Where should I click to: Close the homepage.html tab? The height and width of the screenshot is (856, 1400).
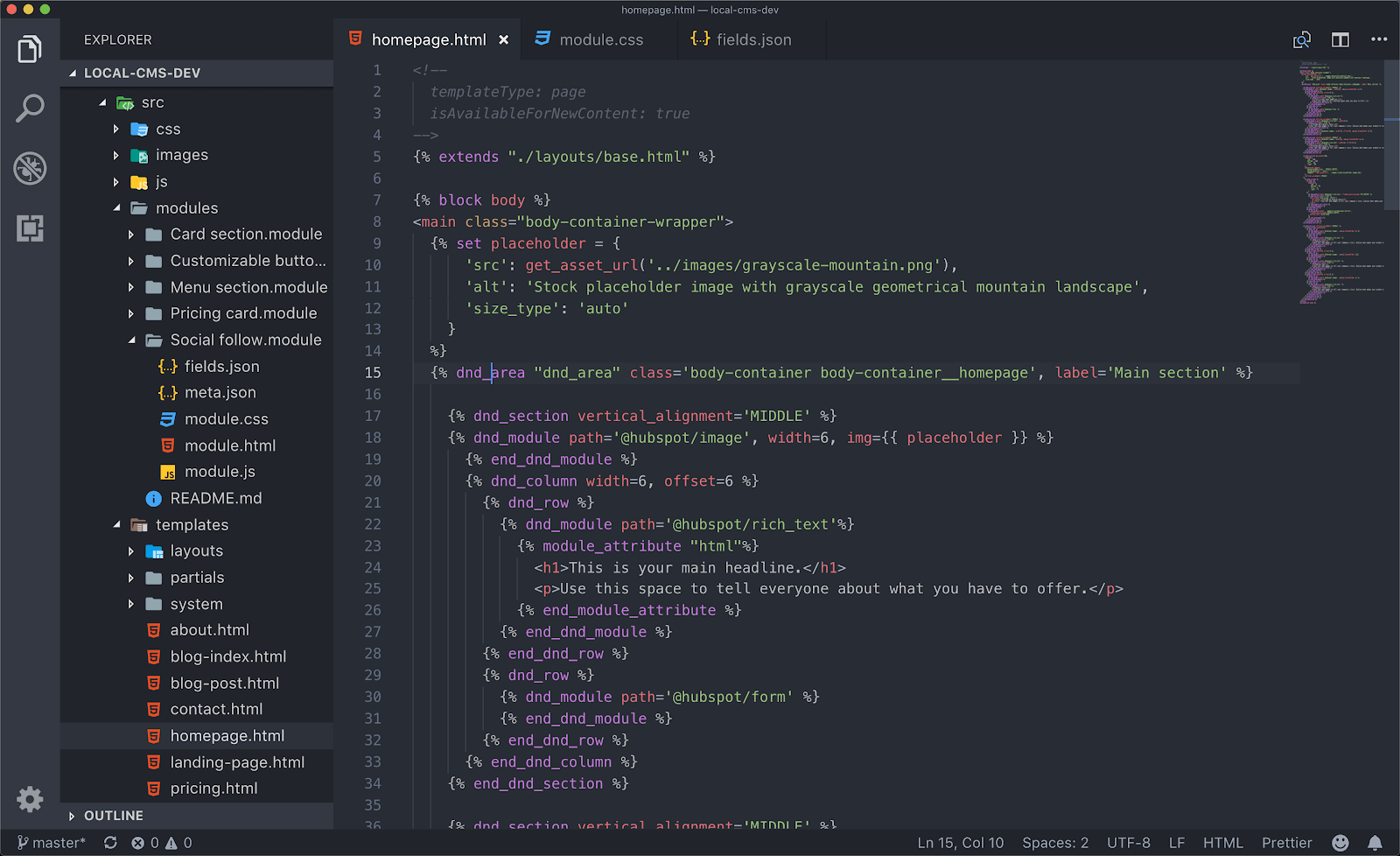503,39
